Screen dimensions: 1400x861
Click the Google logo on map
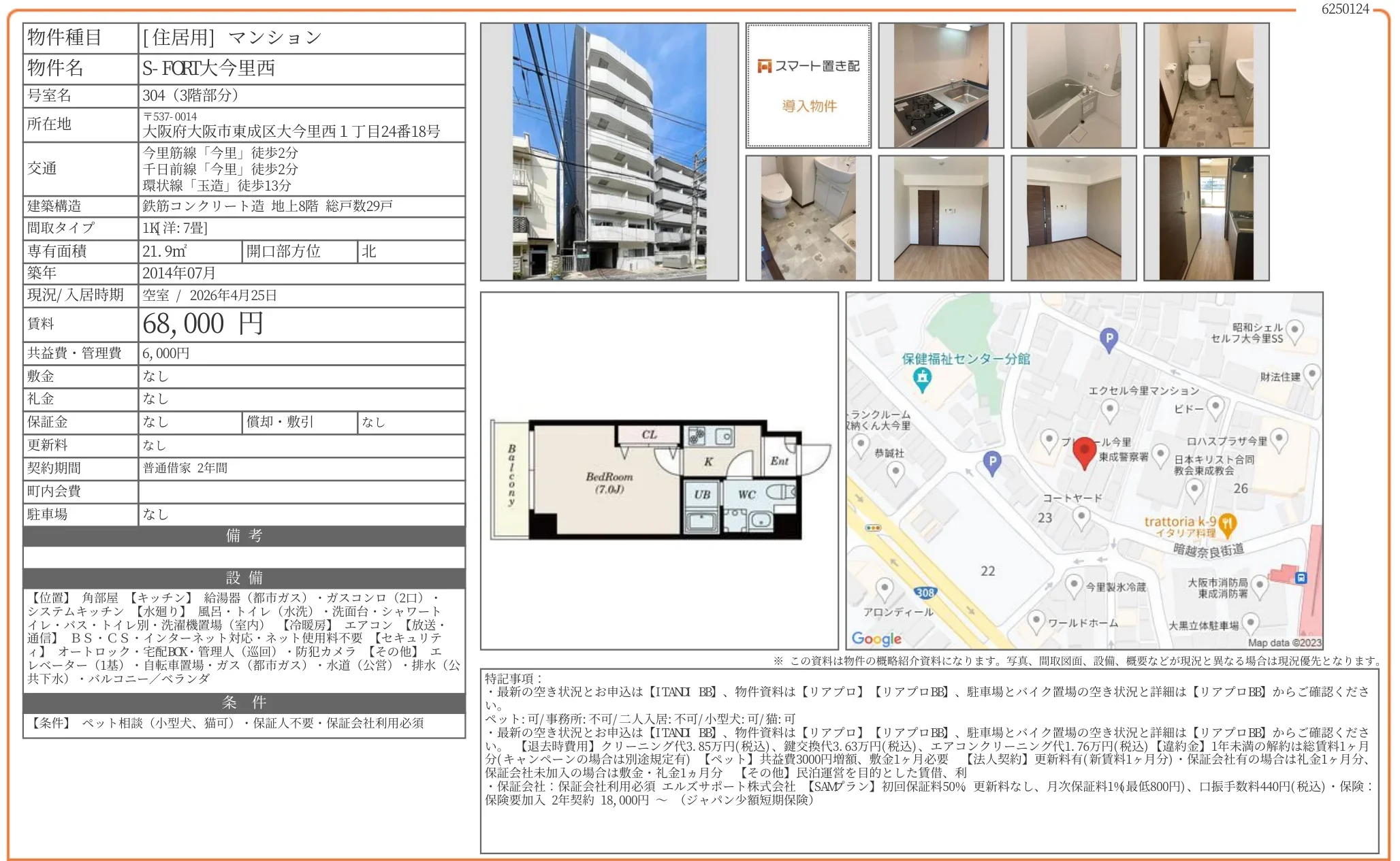tap(876, 638)
